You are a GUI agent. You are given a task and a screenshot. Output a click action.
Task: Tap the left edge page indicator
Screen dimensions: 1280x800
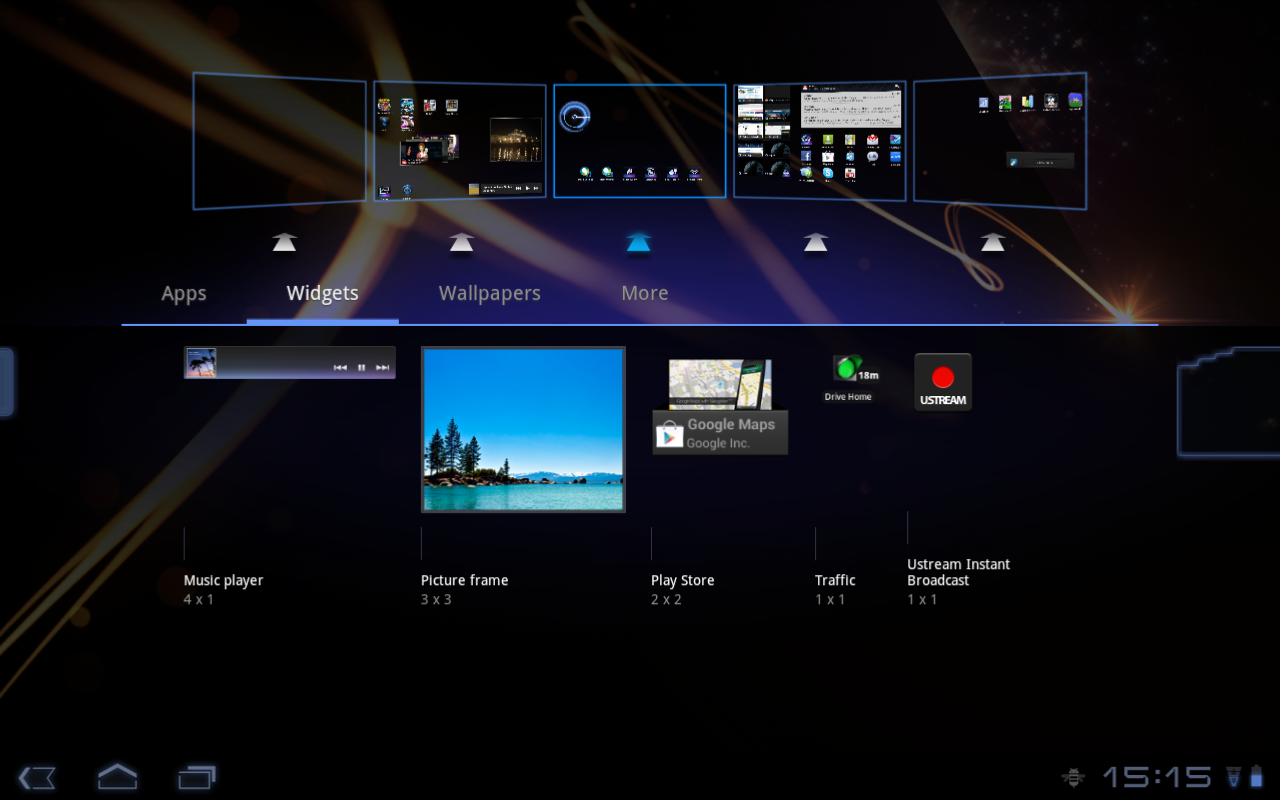[x=6, y=381]
